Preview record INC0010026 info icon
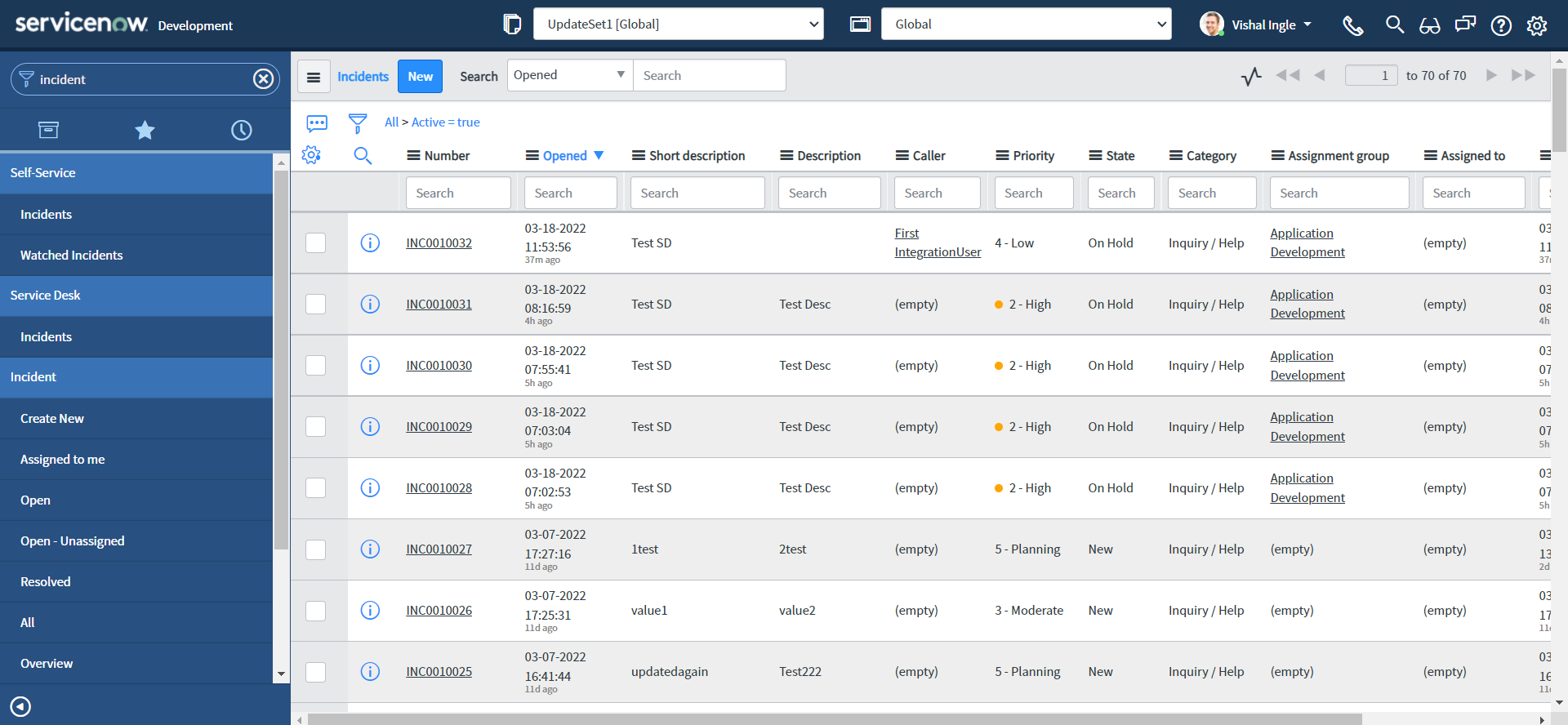This screenshot has height=725, width=1568. click(x=370, y=611)
